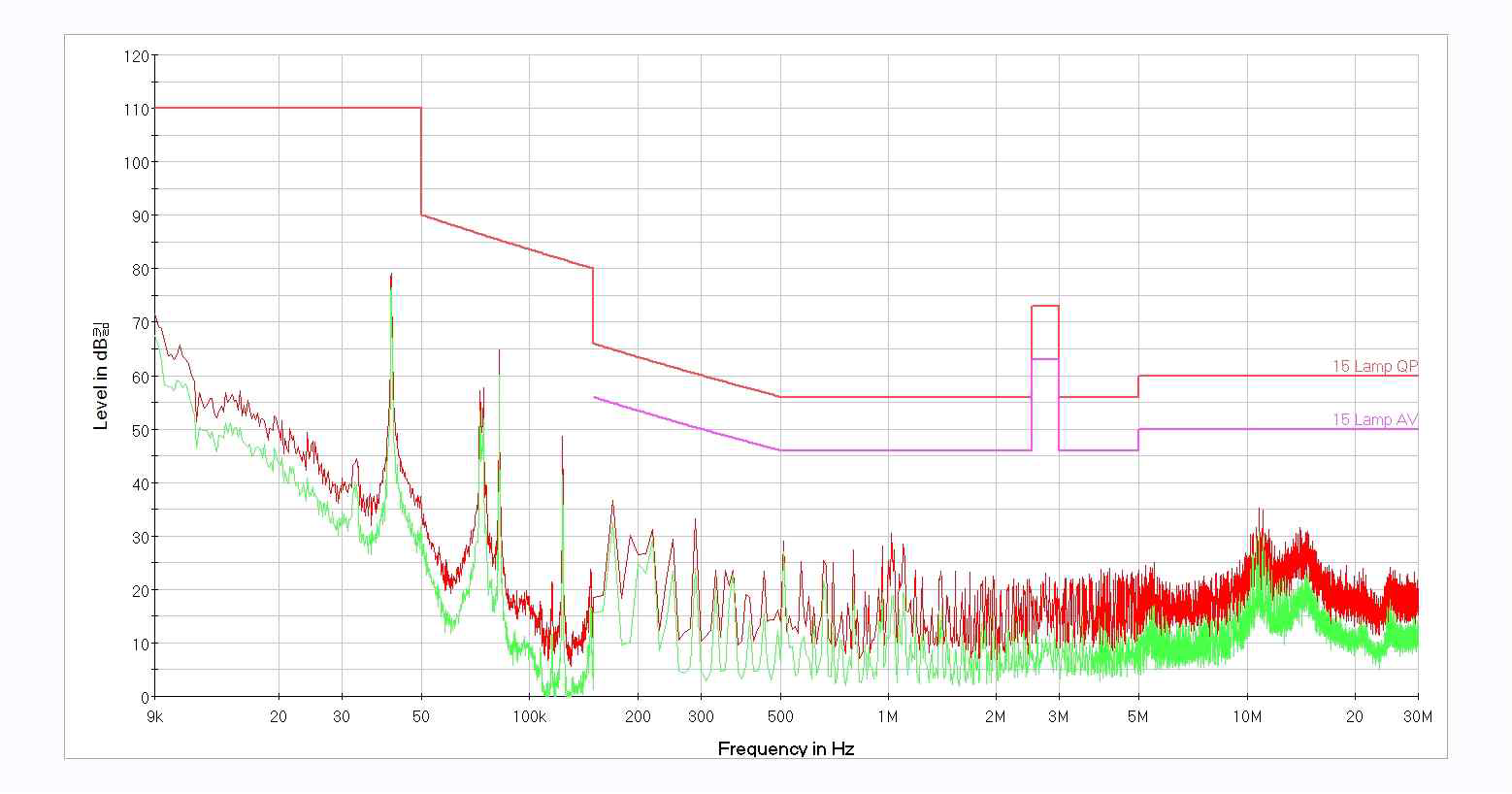
Task: Click the '15 Lamp AV' limit line label
Action: [x=1374, y=420]
